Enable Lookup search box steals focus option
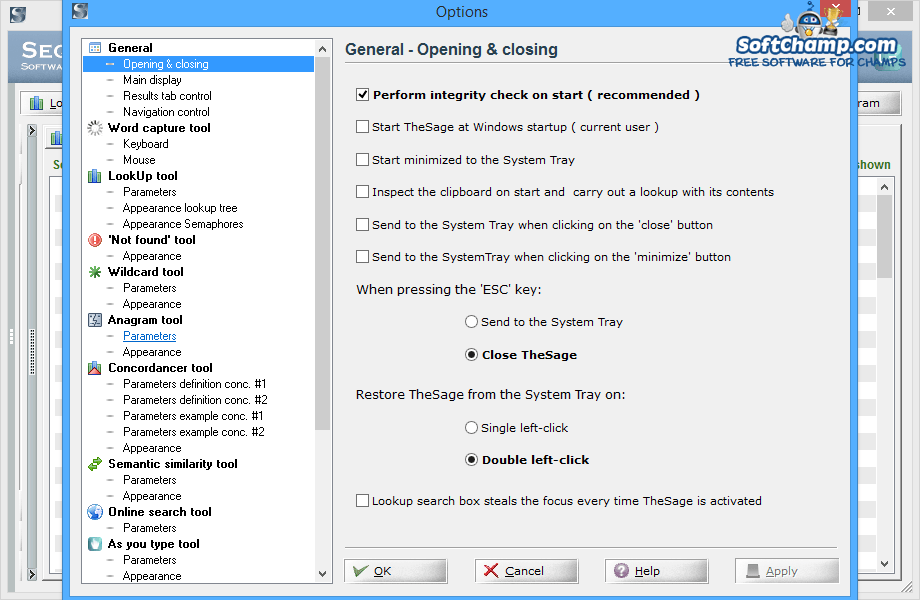Screen dimensions: 920x600 click(363, 501)
